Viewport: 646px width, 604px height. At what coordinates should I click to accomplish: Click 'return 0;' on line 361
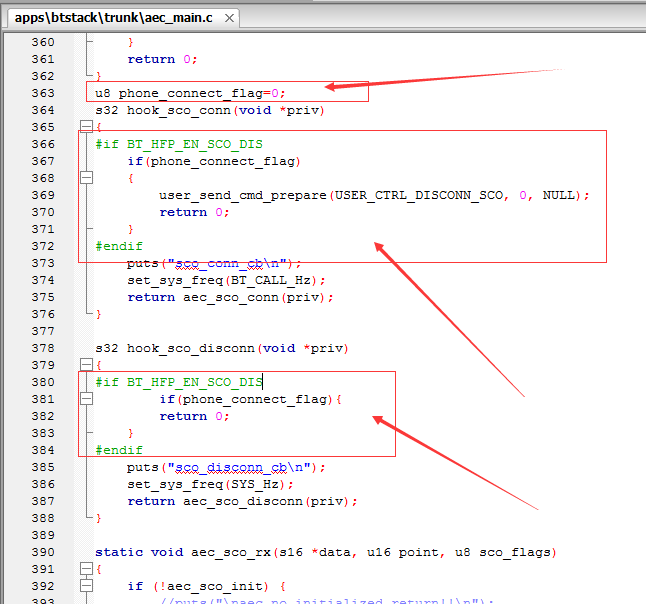click(162, 59)
